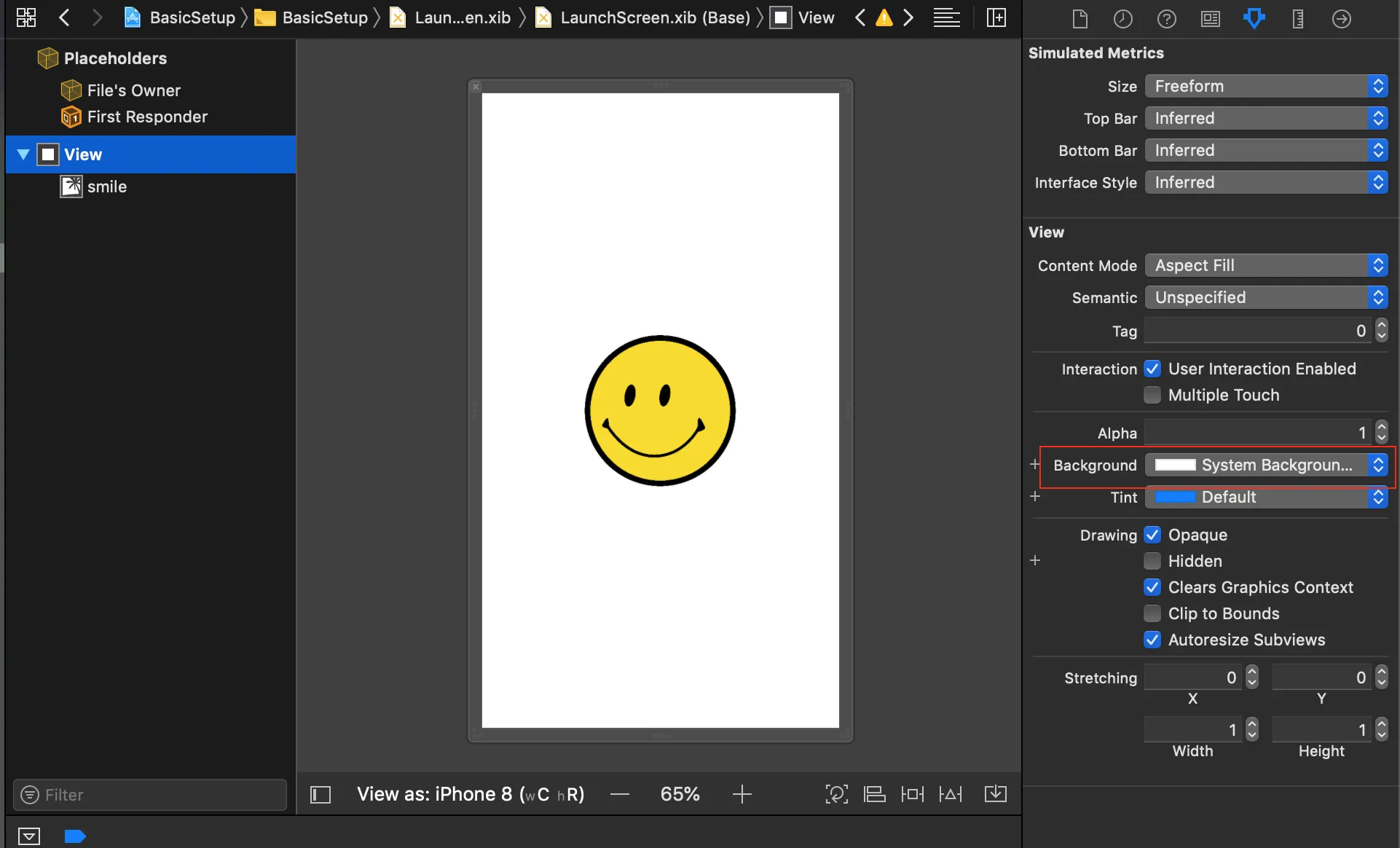Image resolution: width=1400 pixels, height=848 pixels.
Task: Switch to the Identity inspector
Action: [1211, 19]
